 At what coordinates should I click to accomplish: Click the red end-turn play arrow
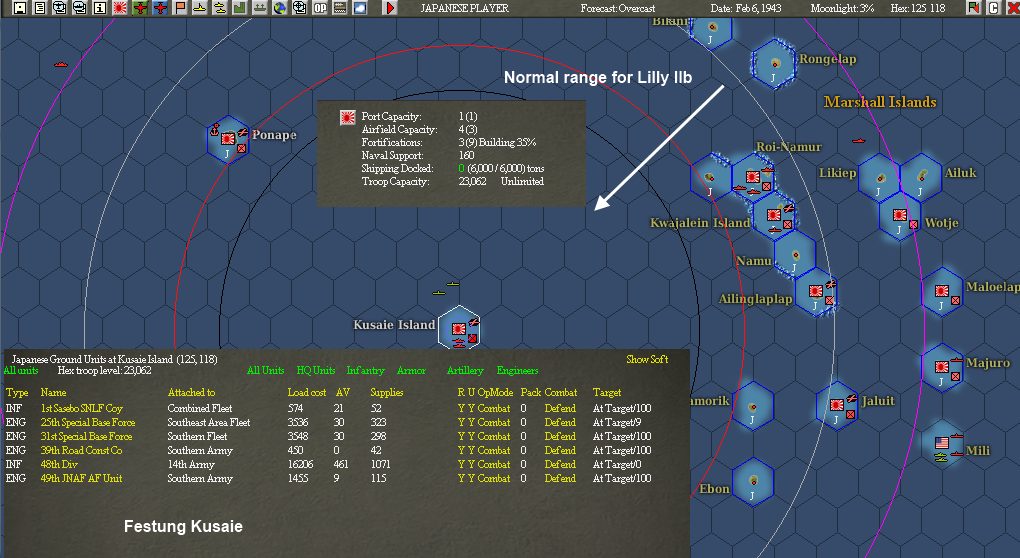point(390,8)
